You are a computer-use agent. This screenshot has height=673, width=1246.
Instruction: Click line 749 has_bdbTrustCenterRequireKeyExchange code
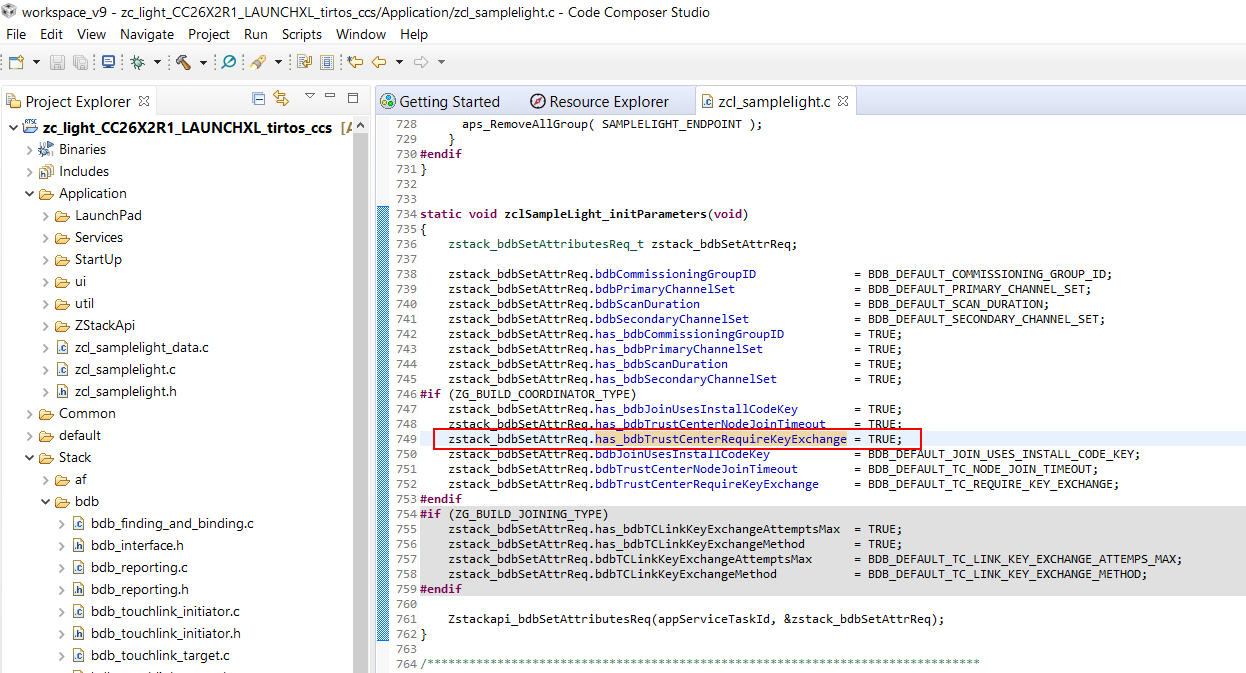(x=721, y=439)
